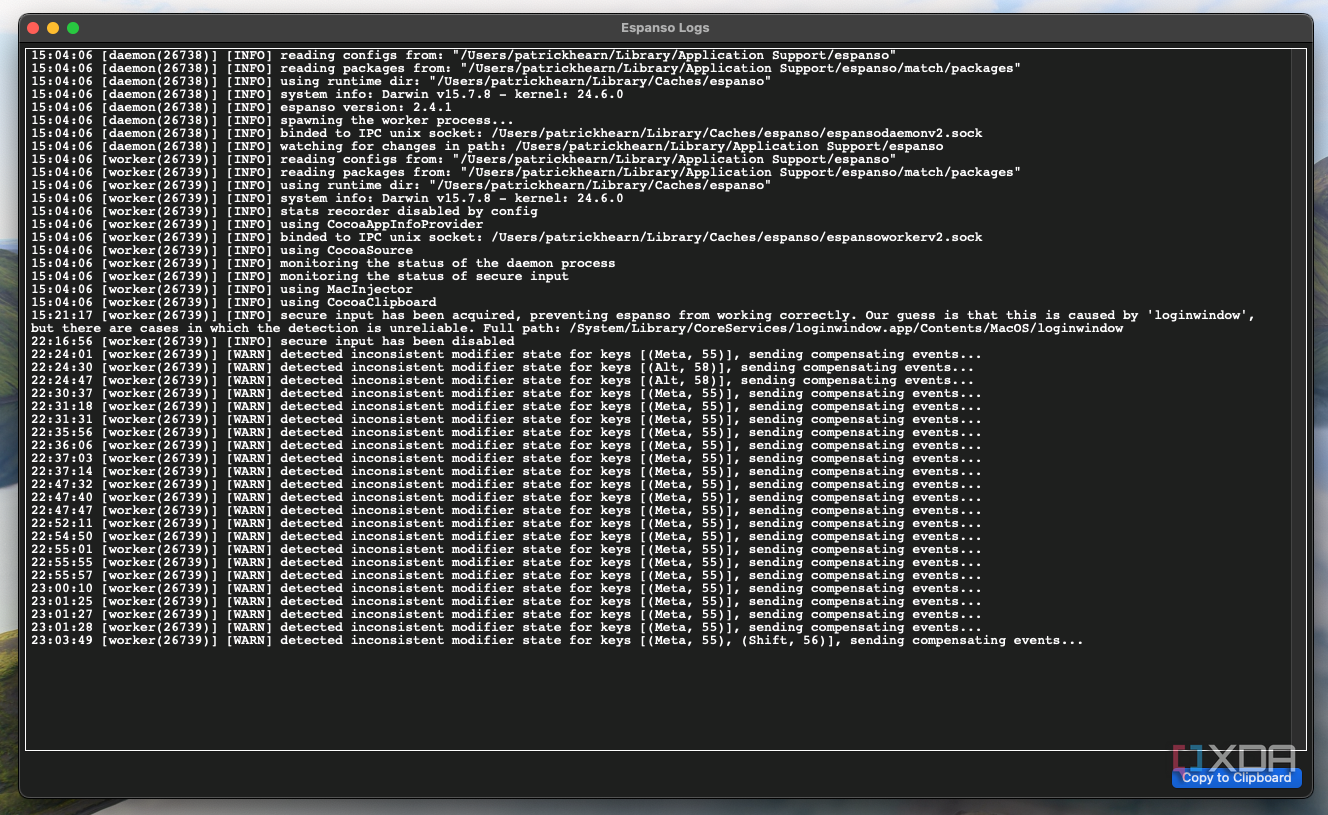Screen dimensions: 1328x815
Task: Click the 22:24:47 (Alt, 58) warning line
Action: (503, 380)
